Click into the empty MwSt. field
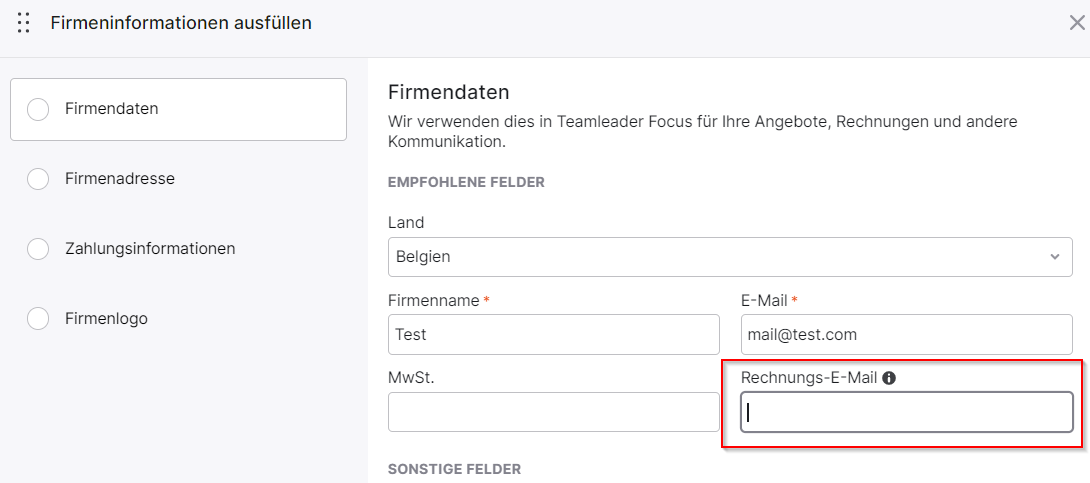Screen dimensions: 1090x483 pos(553,412)
